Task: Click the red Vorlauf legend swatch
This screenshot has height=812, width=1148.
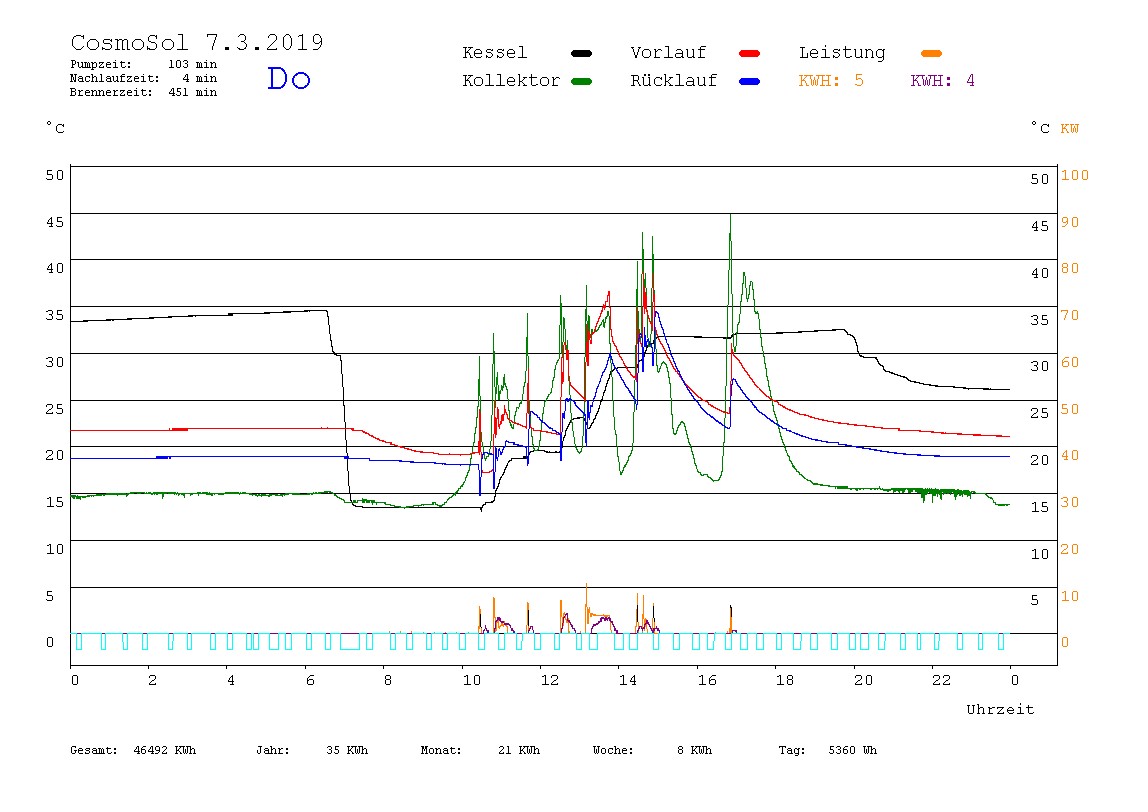Action: pos(750,53)
